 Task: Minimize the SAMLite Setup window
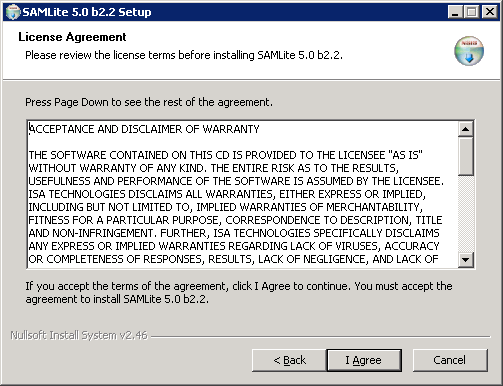click(455, 12)
